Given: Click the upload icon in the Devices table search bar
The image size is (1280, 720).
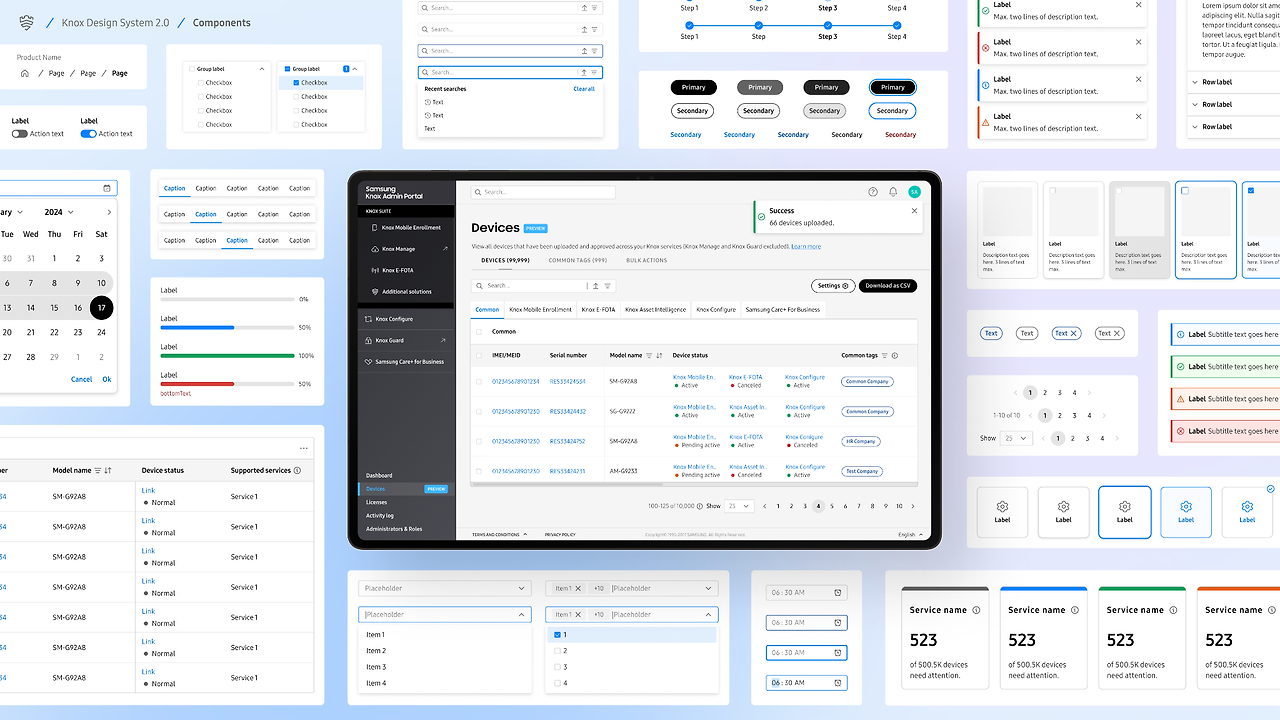Looking at the screenshot, I should point(596,286).
